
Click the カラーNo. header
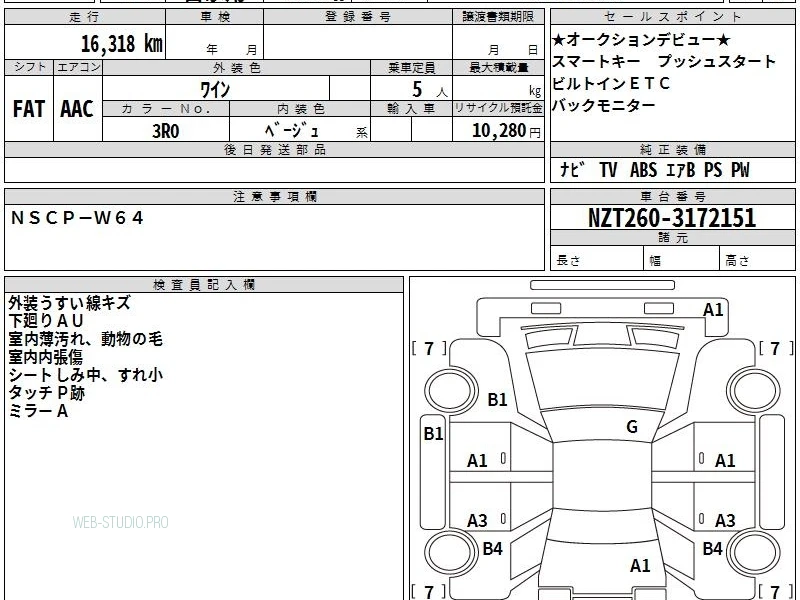point(166,109)
